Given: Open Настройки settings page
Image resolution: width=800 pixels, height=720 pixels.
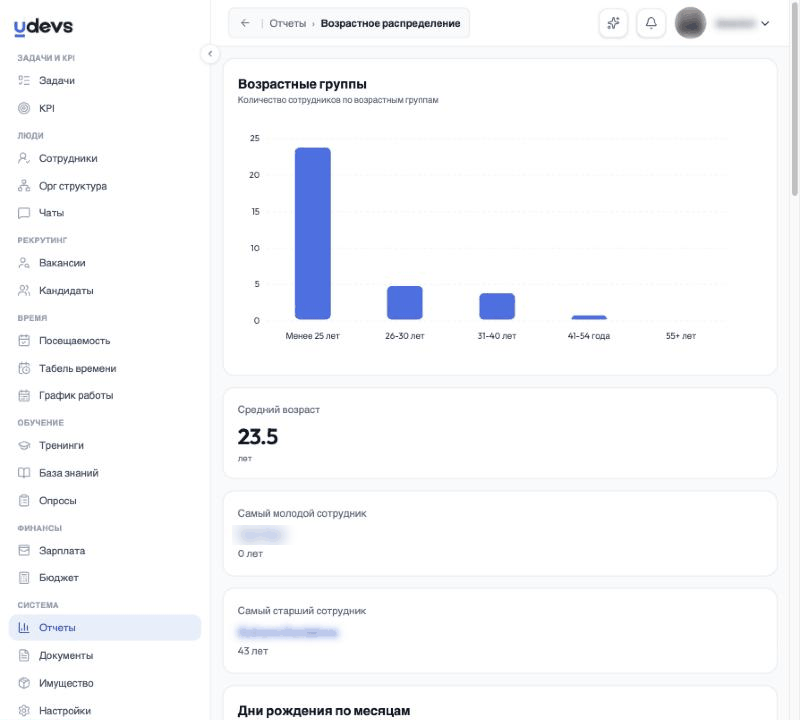Looking at the screenshot, I should (x=105, y=710).
